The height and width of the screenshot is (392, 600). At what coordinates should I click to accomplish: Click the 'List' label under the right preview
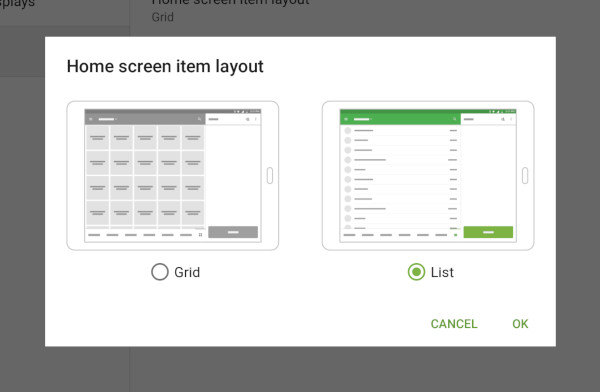point(442,272)
